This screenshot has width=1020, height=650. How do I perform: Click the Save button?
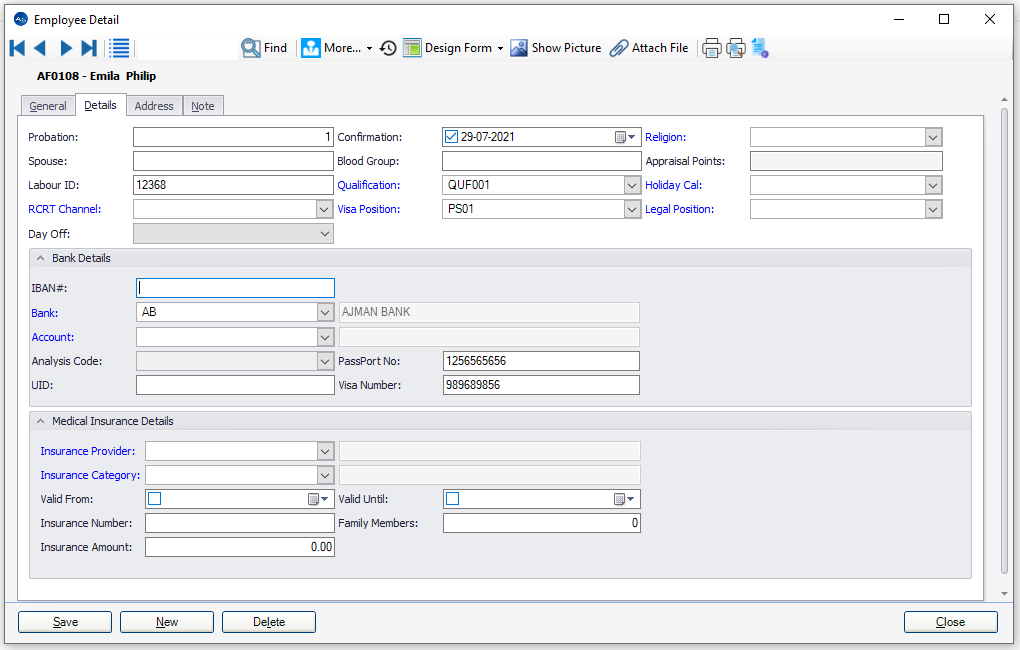tap(65, 622)
